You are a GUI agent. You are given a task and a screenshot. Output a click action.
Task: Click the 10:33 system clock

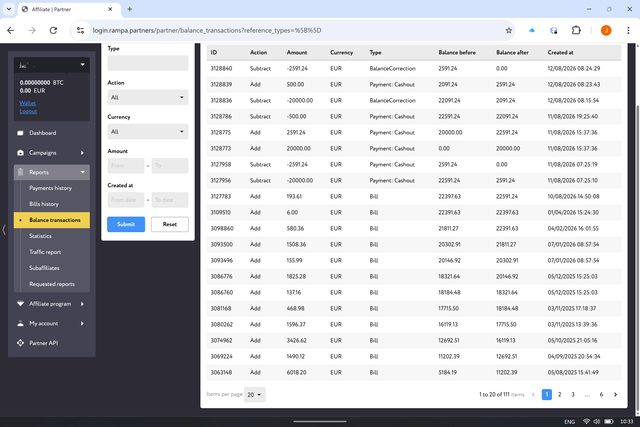[627, 422]
